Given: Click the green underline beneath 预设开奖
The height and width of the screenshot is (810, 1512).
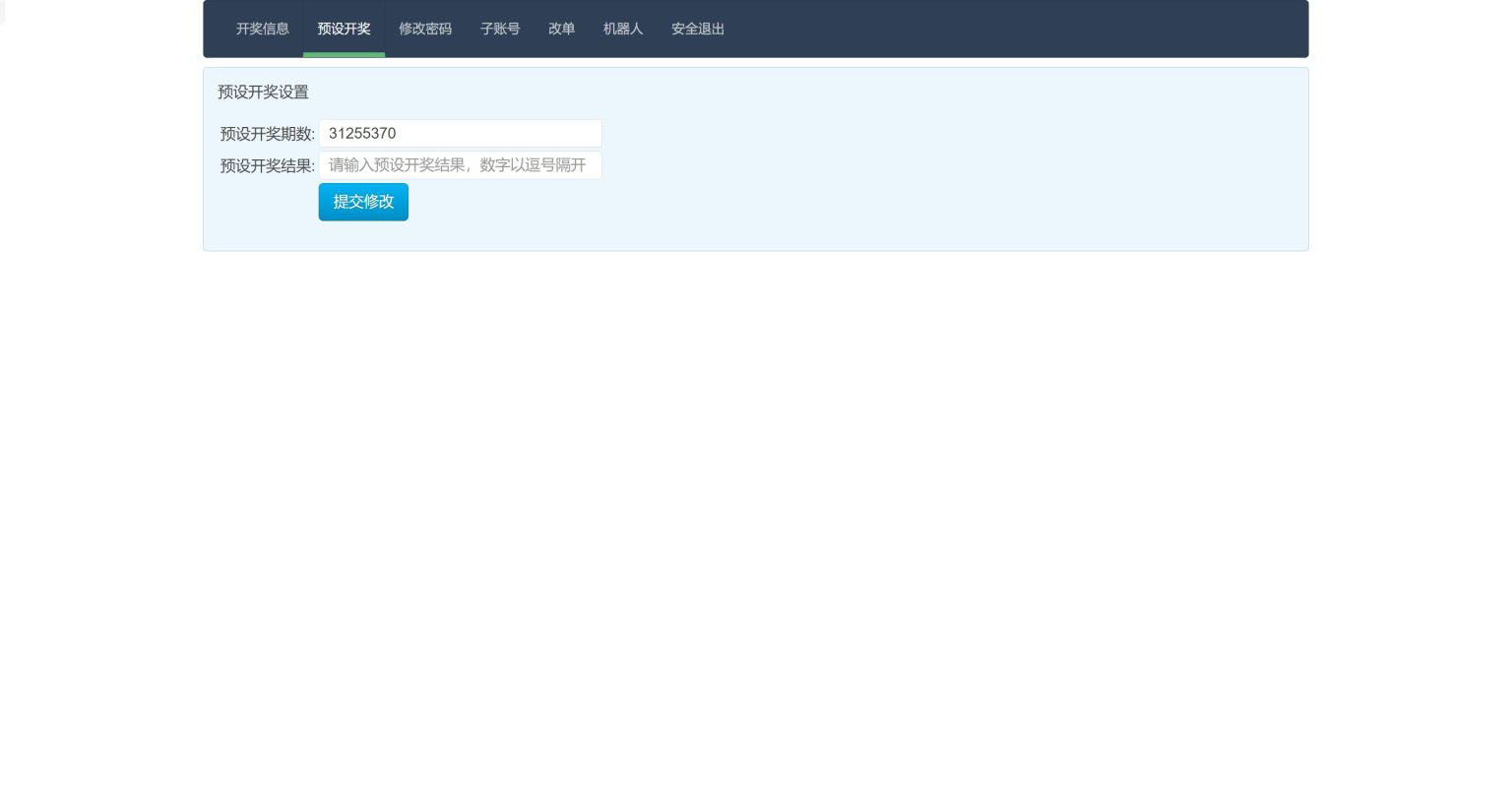Looking at the screenshot, I should [x=344, y=55].
